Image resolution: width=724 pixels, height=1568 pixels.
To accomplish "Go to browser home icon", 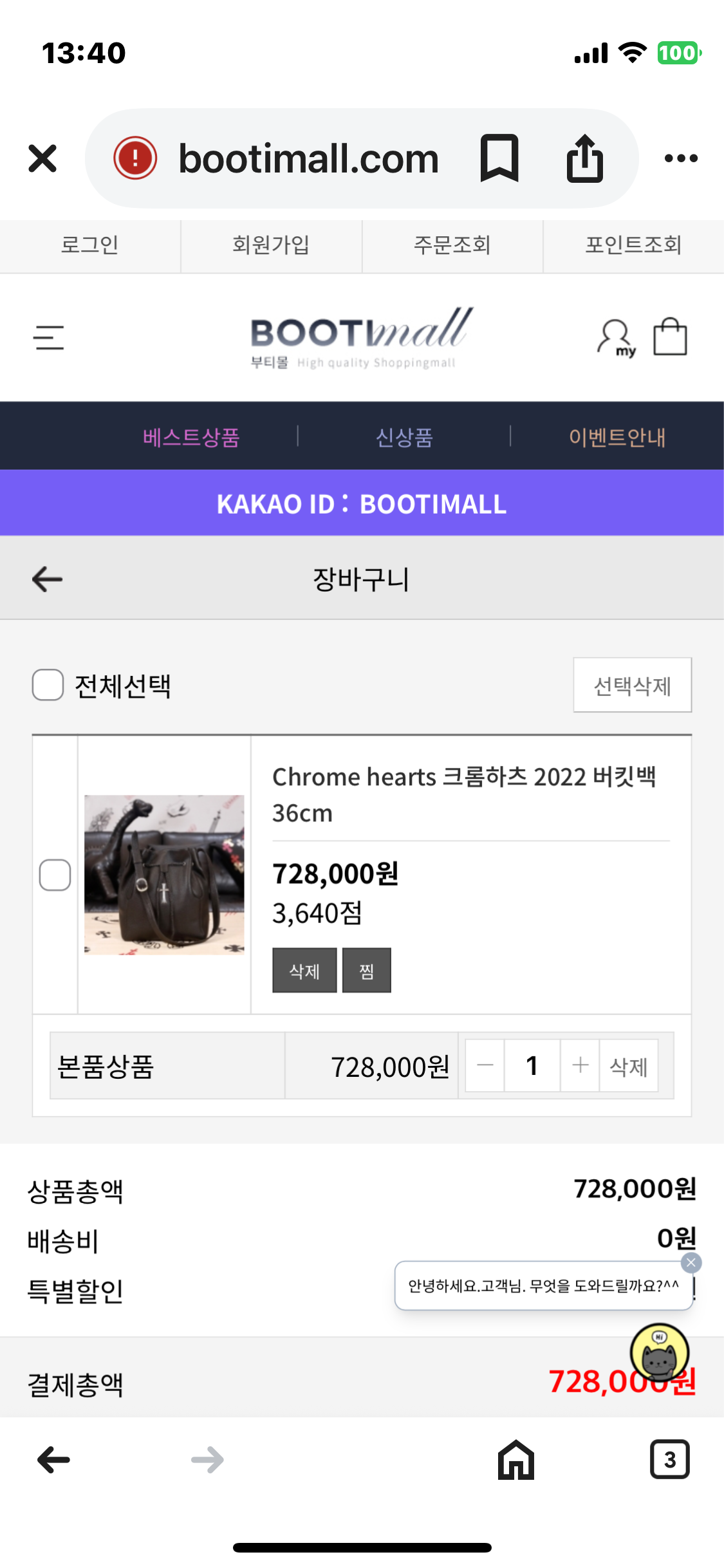I will 516,1460.
